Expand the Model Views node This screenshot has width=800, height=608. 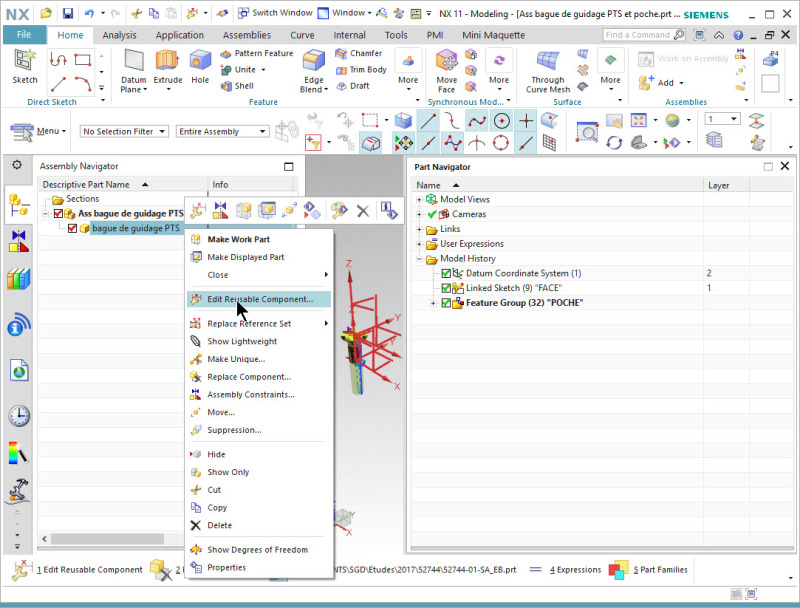click(419, 199)
